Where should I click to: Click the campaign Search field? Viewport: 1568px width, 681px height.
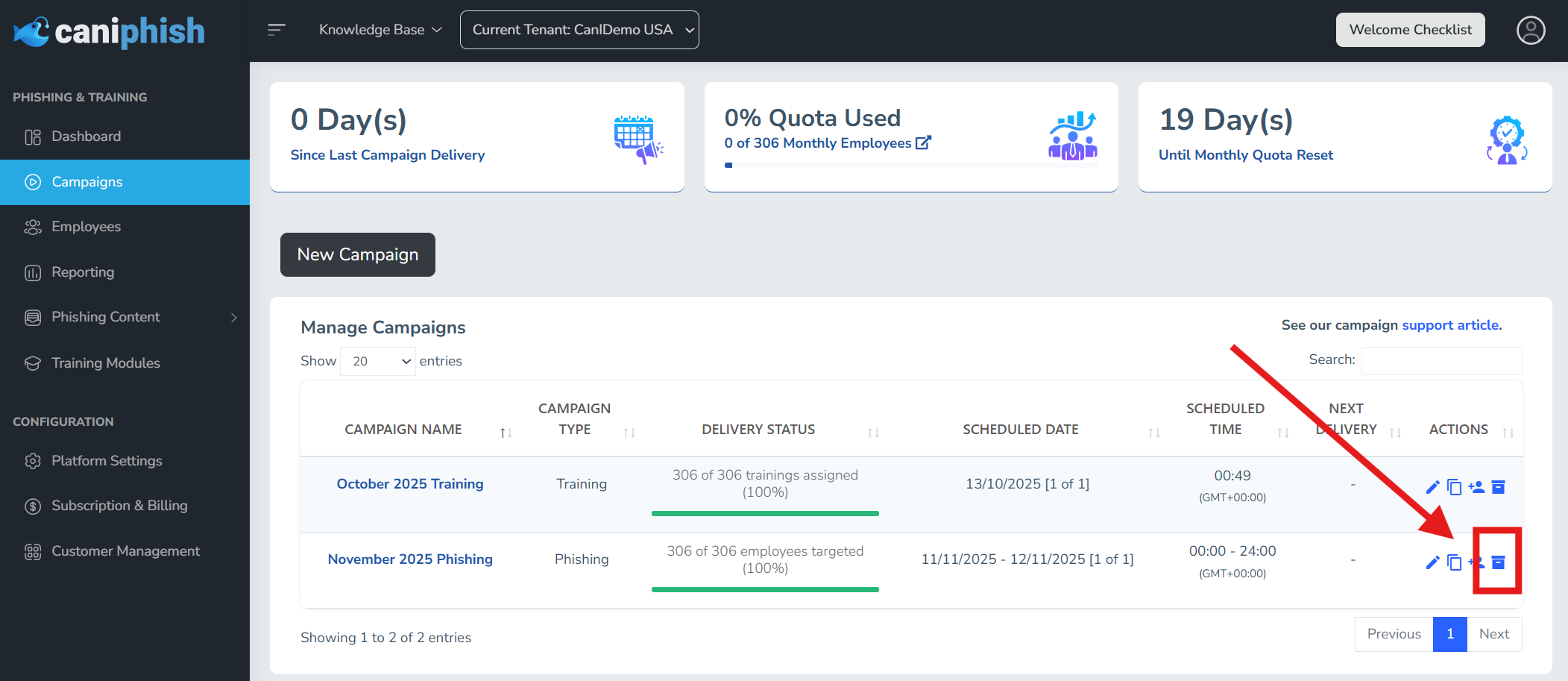(x=1441, y=360)
